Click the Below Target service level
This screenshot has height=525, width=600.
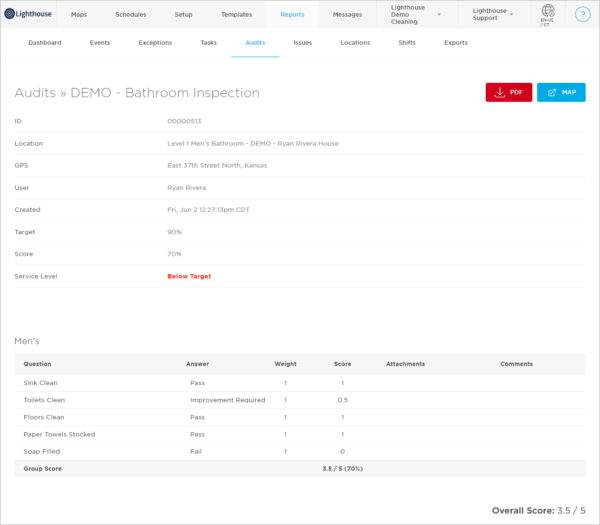[189, 276]
